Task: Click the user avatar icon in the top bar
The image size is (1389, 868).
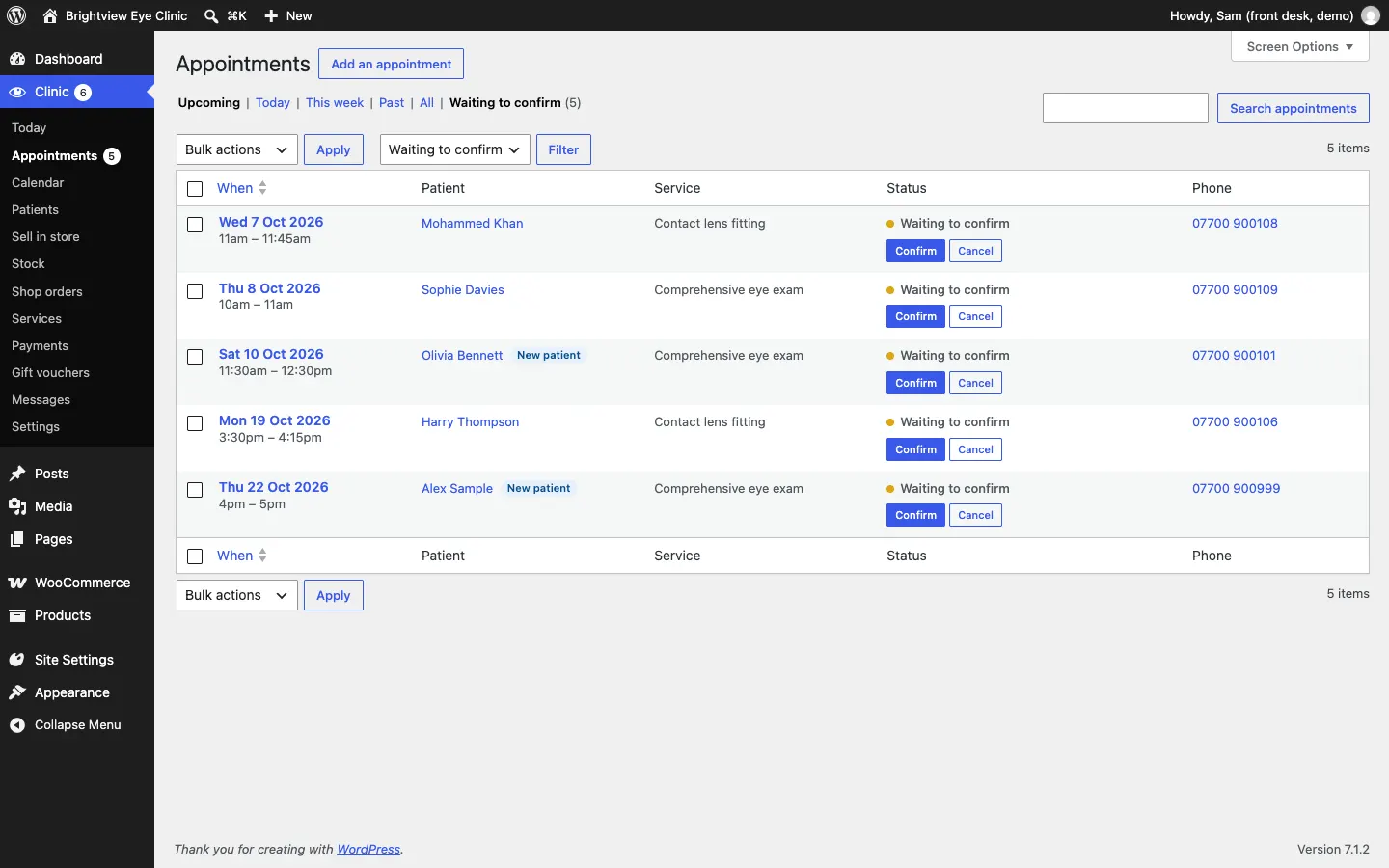Action: coord(1370,15)
